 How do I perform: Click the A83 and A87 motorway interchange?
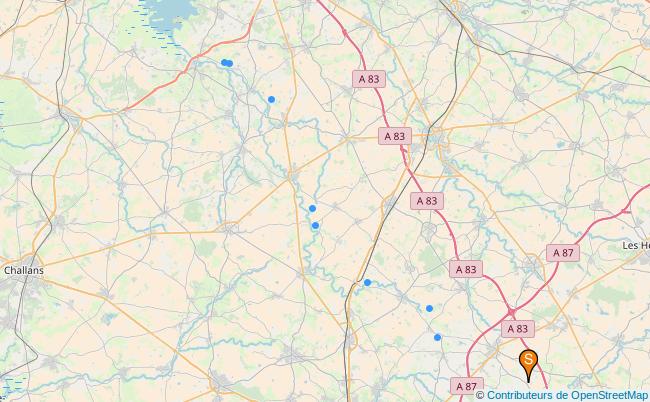[x=512, y=311]
